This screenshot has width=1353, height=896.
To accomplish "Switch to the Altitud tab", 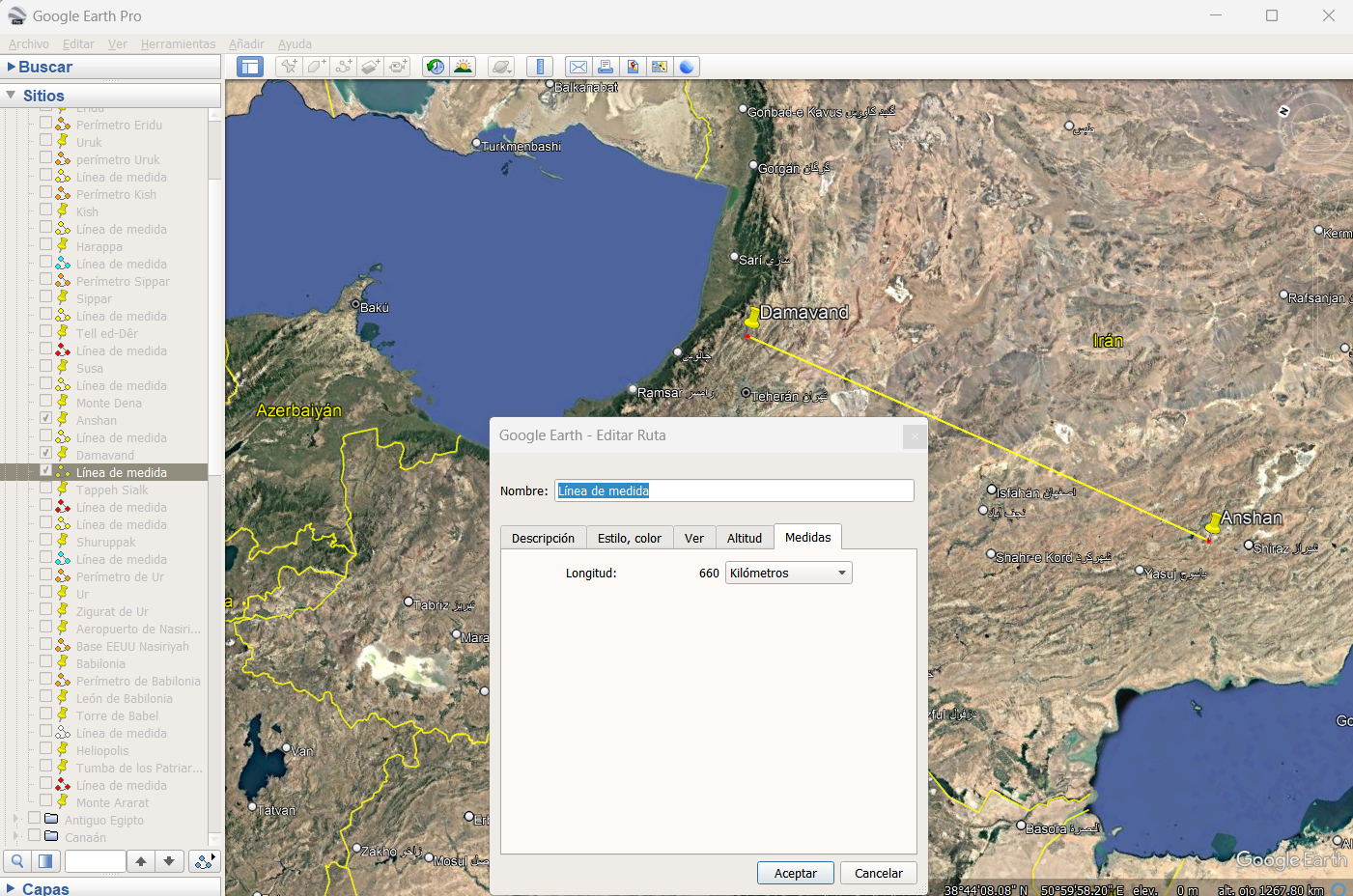I will coord(745,538).
